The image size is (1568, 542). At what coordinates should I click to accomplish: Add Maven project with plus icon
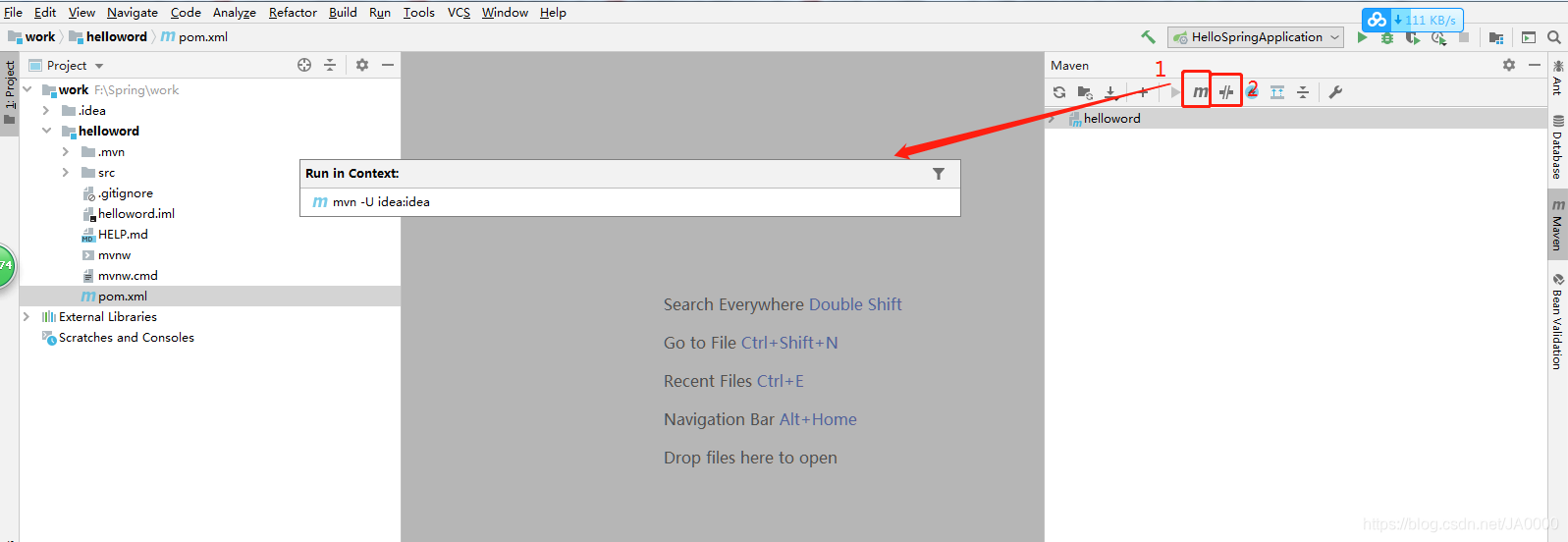1143,92
